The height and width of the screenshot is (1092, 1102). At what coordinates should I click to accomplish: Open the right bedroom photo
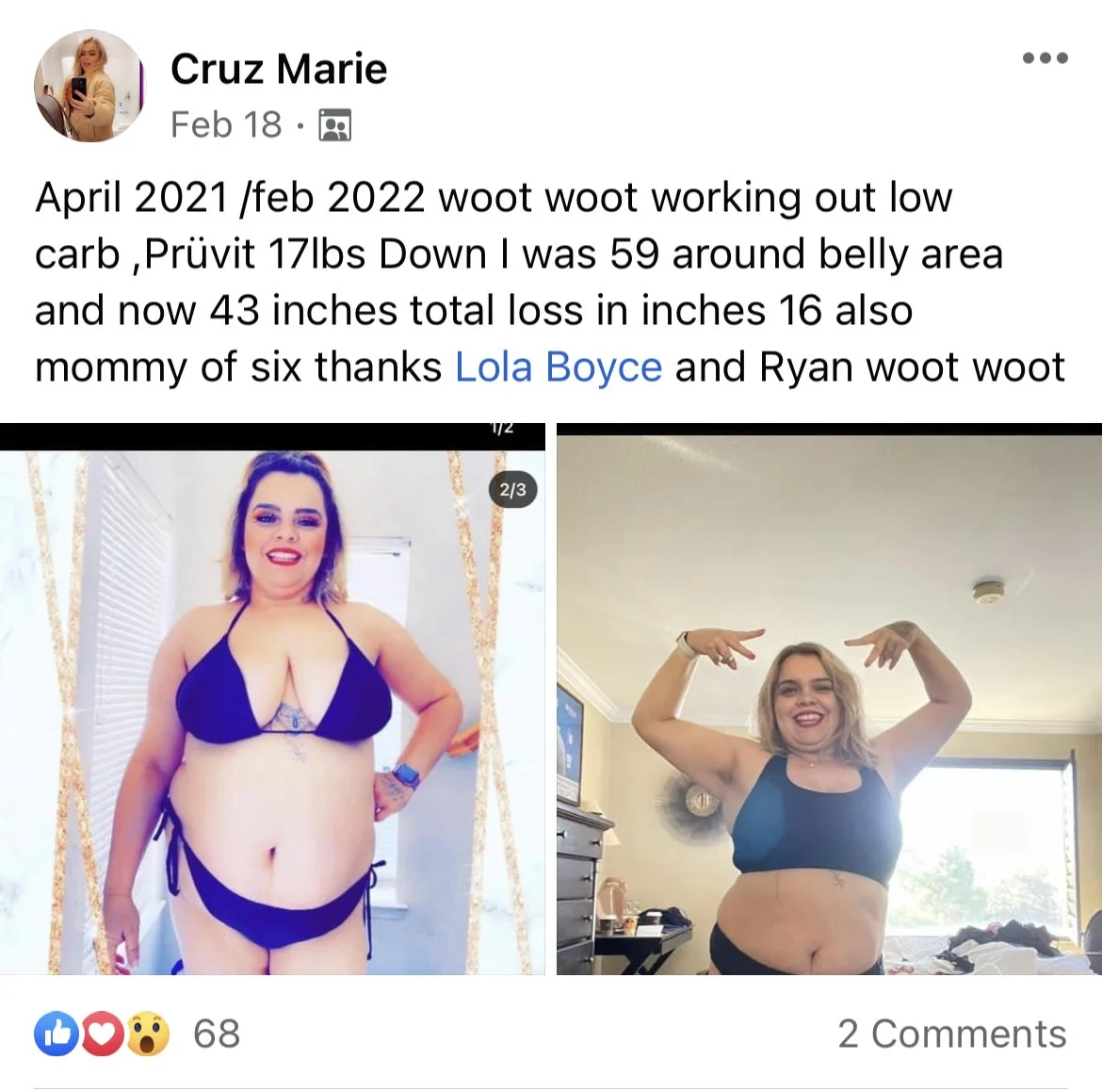tap(829, 705)
